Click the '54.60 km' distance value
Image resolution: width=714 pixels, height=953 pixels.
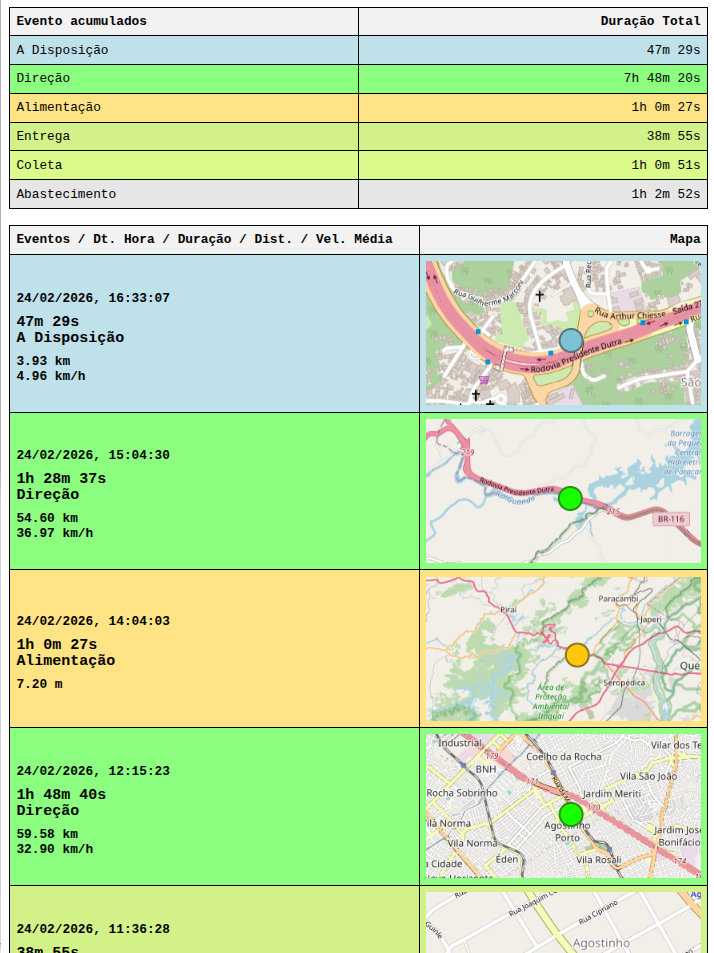[x=47, y=518]
